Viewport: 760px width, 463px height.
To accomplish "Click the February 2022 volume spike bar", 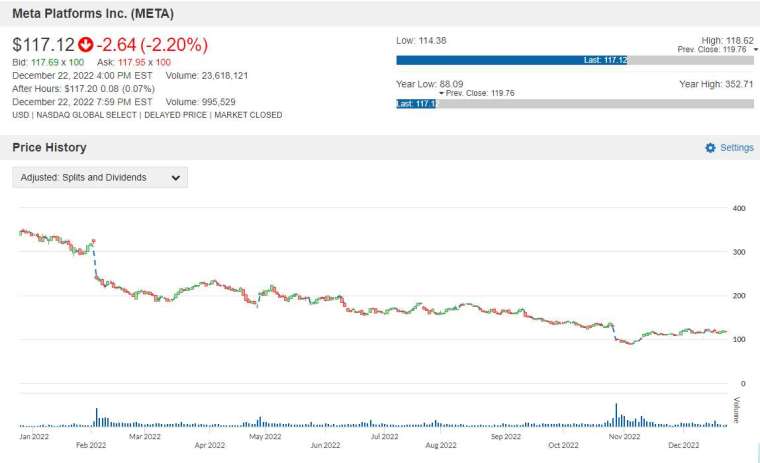I will point(96,417).
